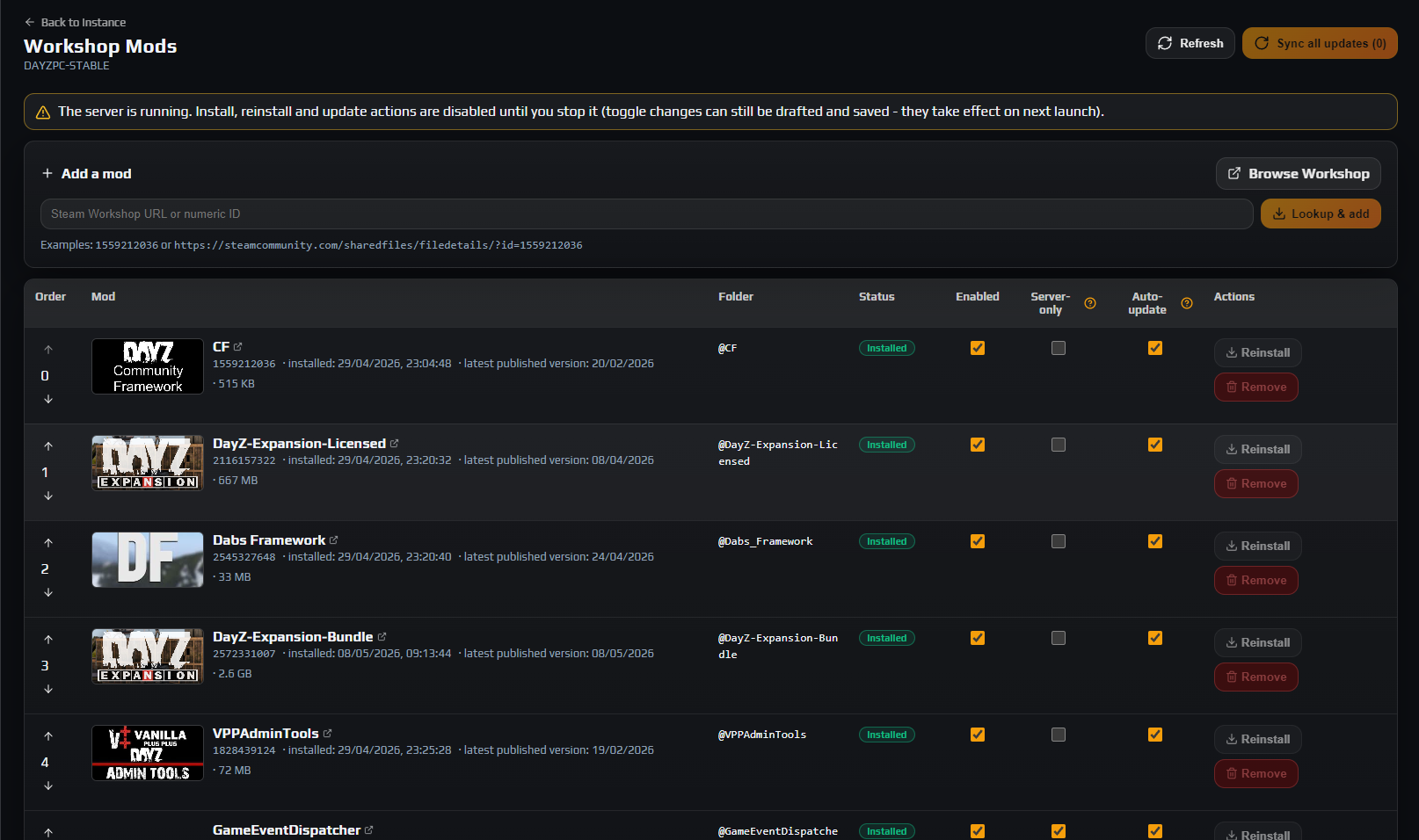Click Lookup & add button
The width and height of the screenshot is (1419, 840).
1321,214
